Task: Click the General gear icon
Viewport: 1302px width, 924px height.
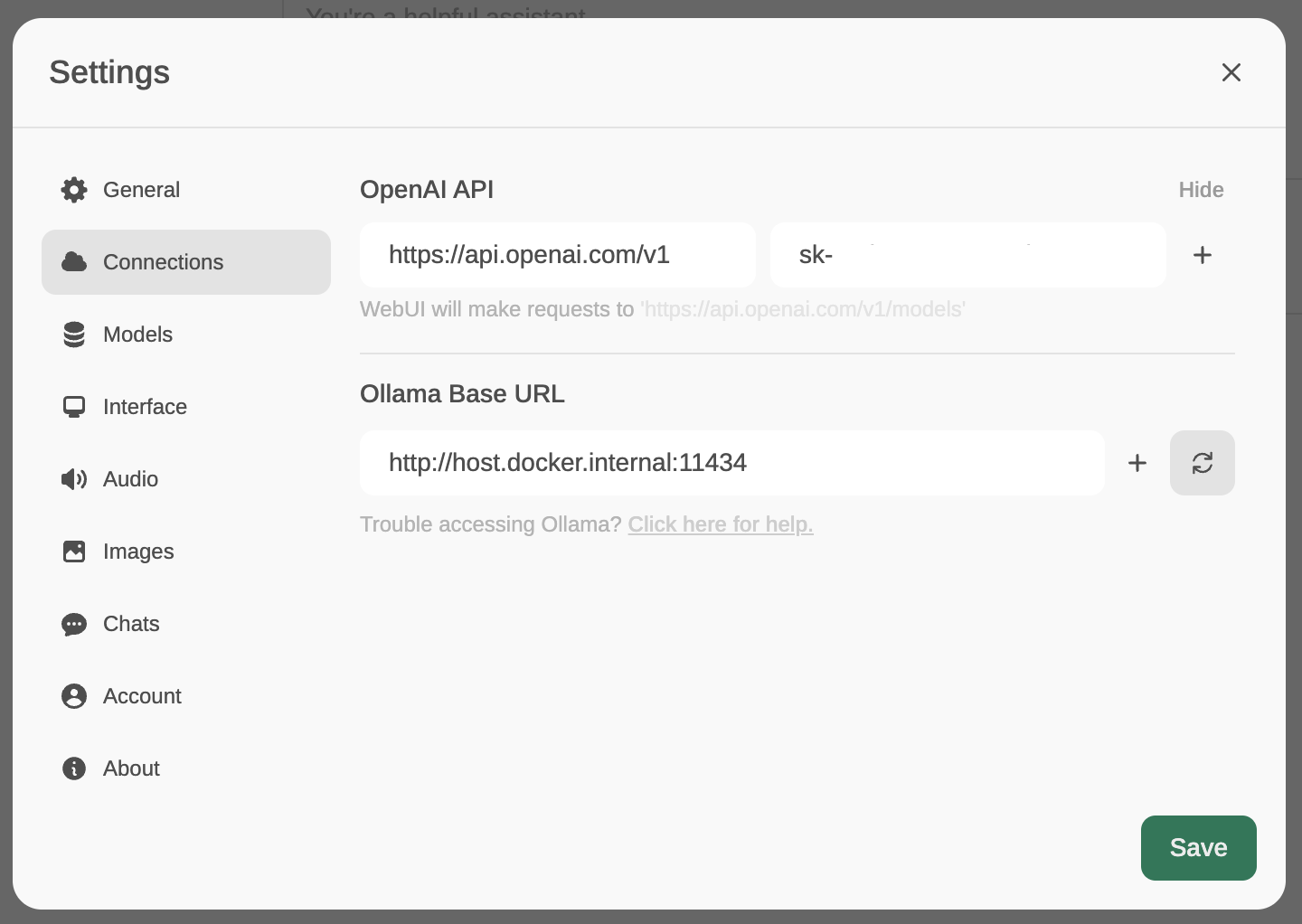Action: pos(74,190)
